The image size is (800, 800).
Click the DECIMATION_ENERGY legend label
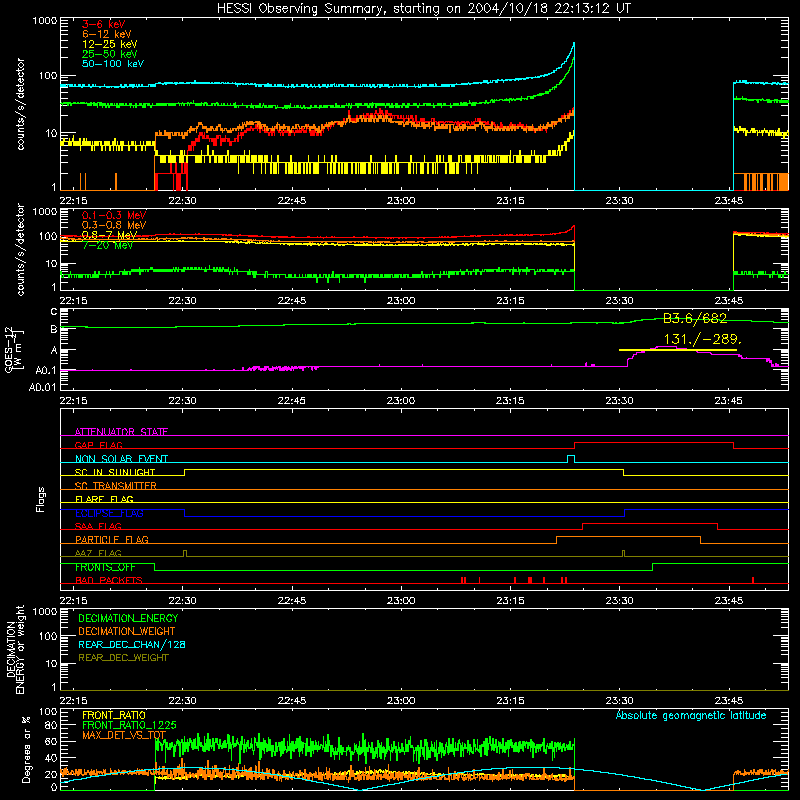(x=128, y=618)
